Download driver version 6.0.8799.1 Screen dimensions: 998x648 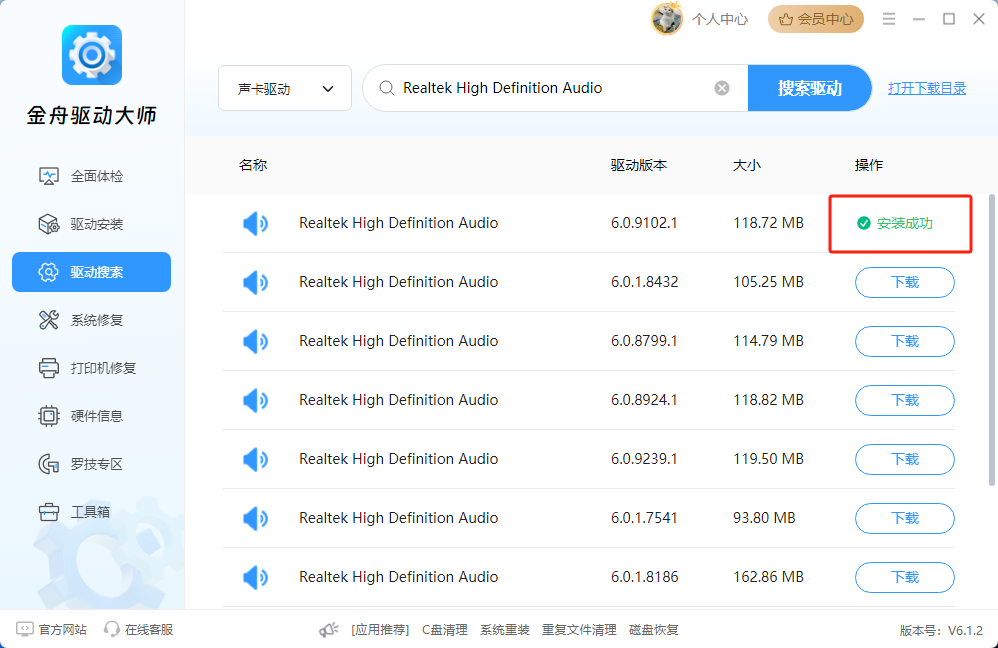coord(904,341)
